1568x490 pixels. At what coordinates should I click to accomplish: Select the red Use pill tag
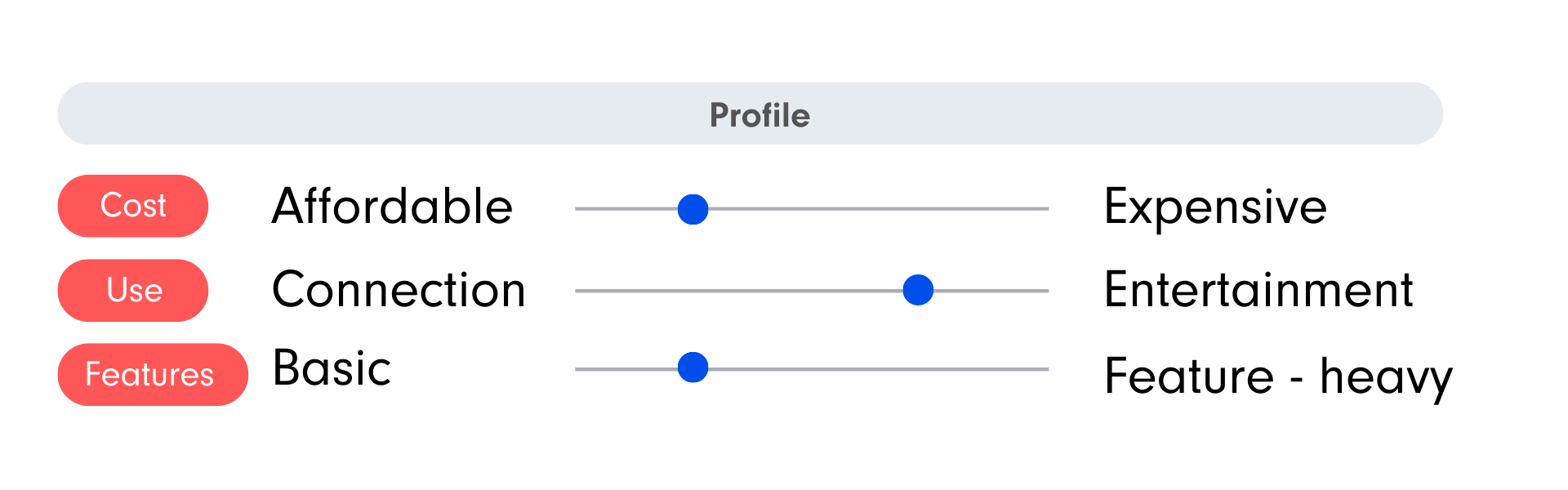pyautogui.click(x=133, y=291)
